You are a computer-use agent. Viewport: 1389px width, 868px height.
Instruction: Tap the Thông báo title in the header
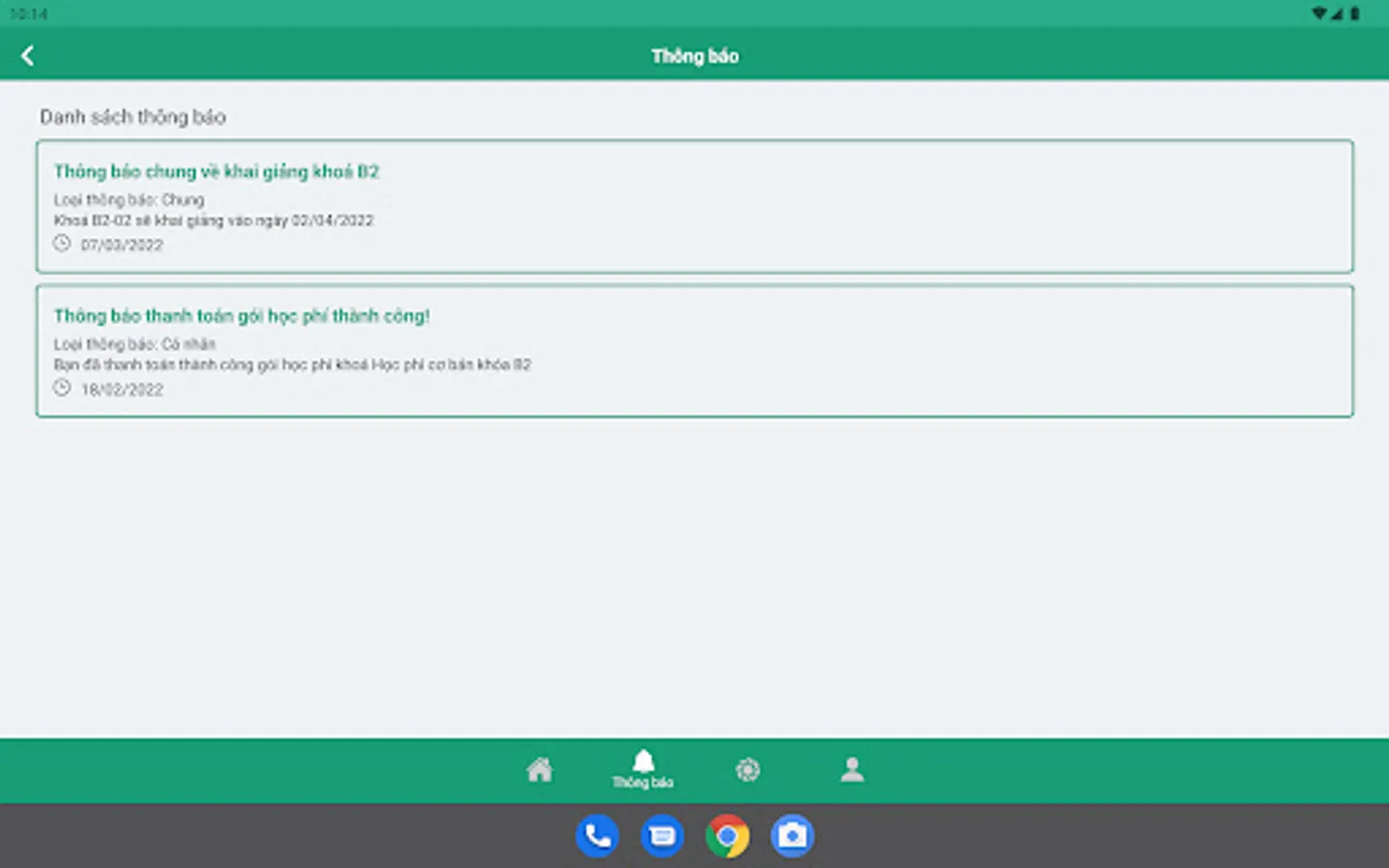pyautogui.click(x=695, y=55)
